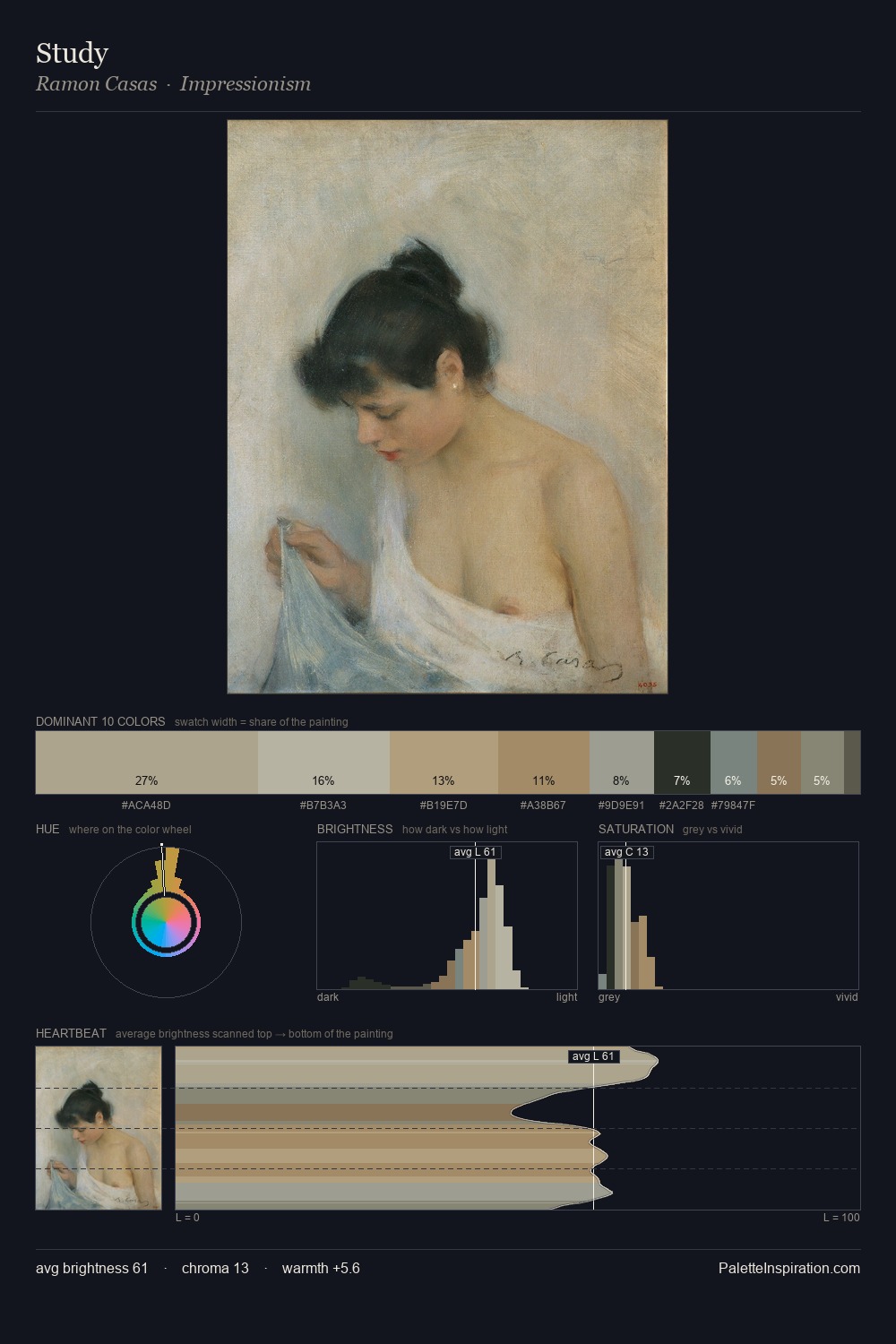896x1344 pixels.
Task: Click the hex label '#79847F'
Action: pos(733,806)
